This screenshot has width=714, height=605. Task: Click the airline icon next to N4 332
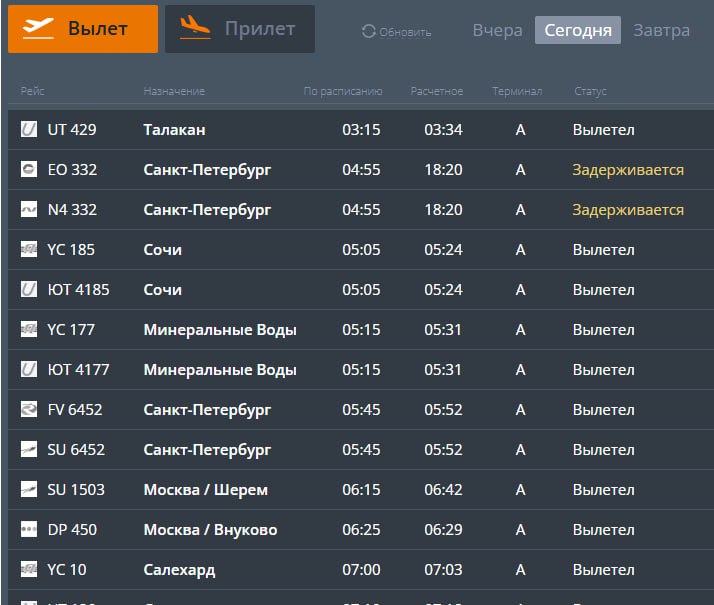[x=29, y=210]
